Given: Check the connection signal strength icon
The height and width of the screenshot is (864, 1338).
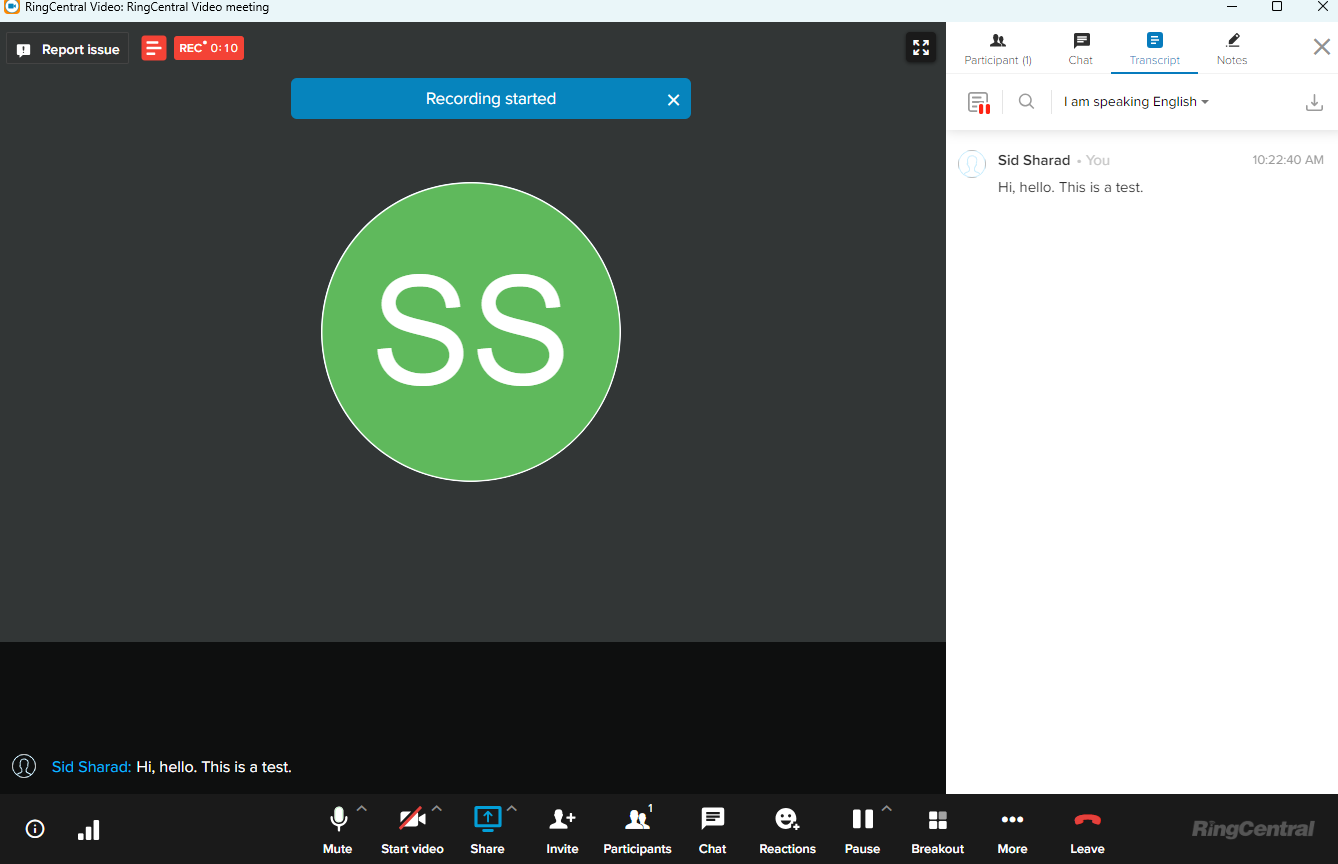Looking at the screenshot, I should click(89, 830).
